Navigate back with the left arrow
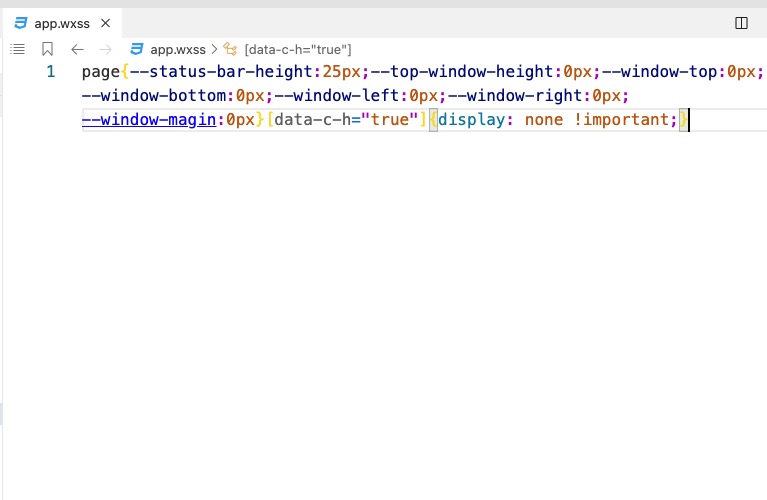Image resolution: width=767 pixels, height=500 pixels. click(x=77, y=49)
